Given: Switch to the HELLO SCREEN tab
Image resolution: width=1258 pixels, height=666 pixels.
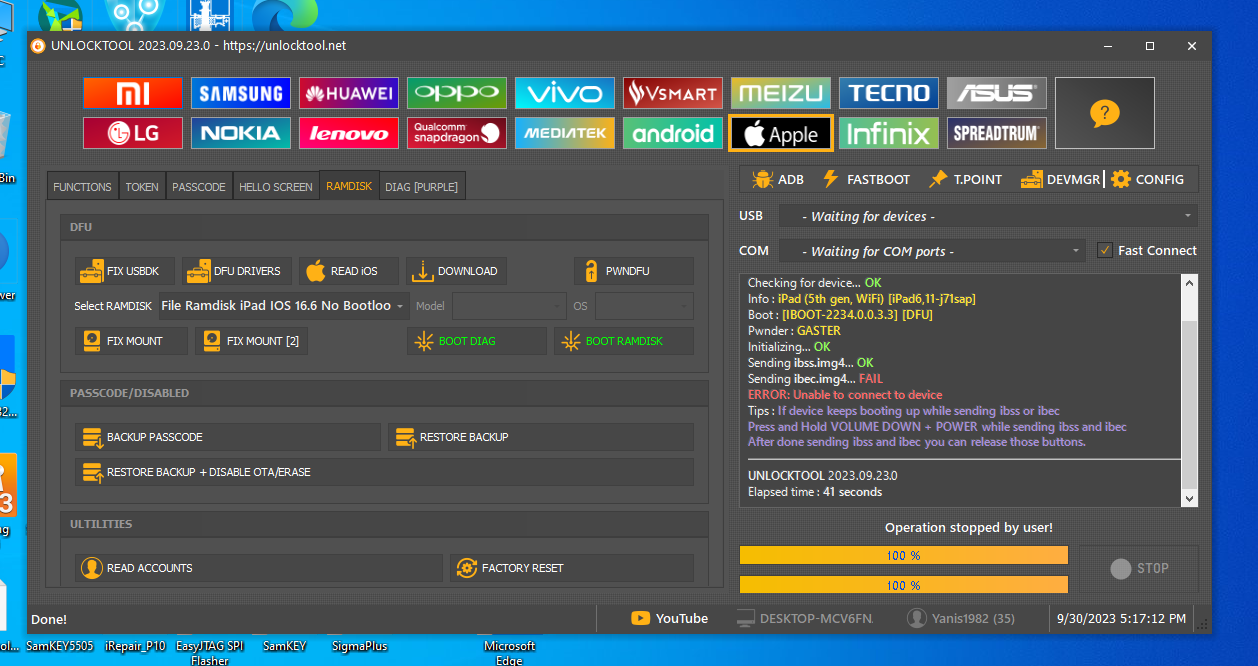Looking at the screenshot, I should (x=276, y=187).
